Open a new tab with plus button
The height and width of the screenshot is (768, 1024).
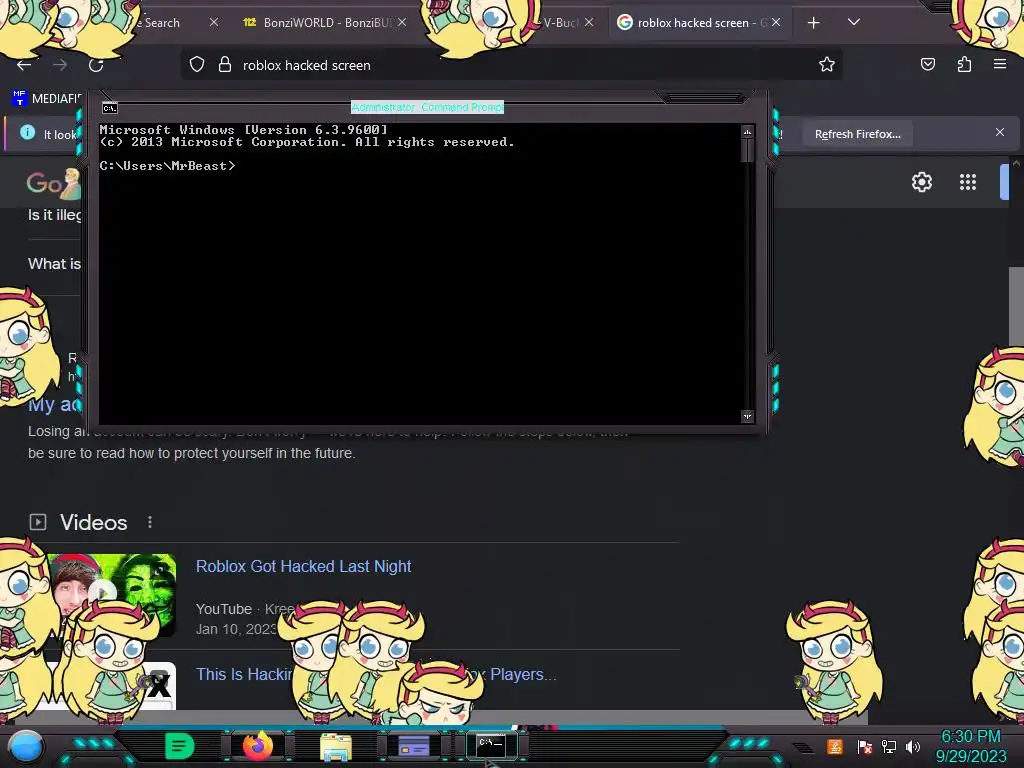coord(814,23)
